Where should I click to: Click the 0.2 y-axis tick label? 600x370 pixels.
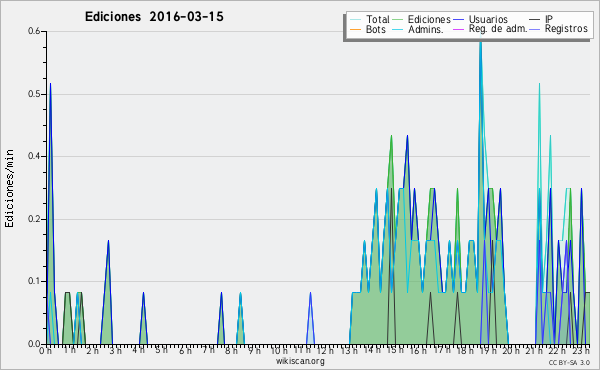(34, 219)
